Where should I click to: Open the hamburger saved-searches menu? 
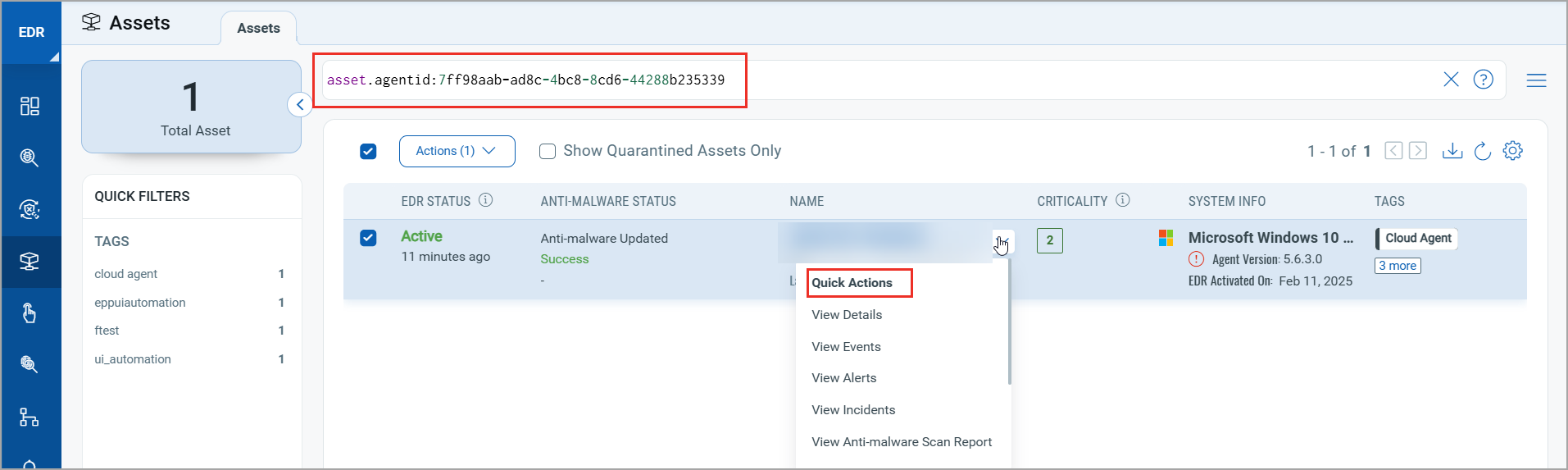click(x=1536, y=80)
